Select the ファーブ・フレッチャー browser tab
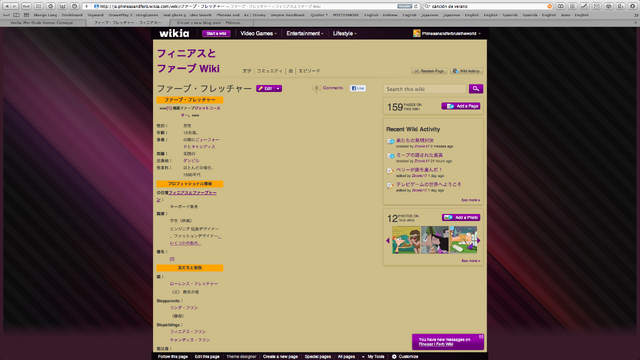This screenshot has width=640, height=360. pos(127,23)
